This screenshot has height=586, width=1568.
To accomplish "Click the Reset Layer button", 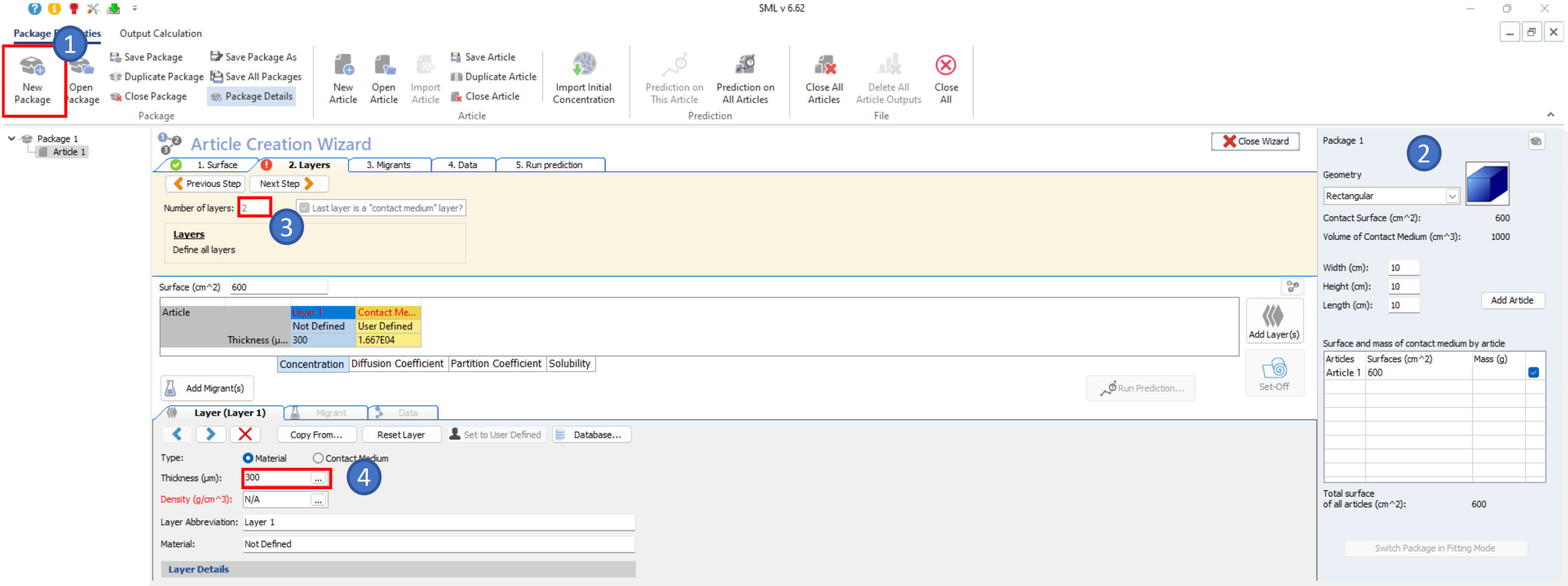I will click(x=401, y=435).
